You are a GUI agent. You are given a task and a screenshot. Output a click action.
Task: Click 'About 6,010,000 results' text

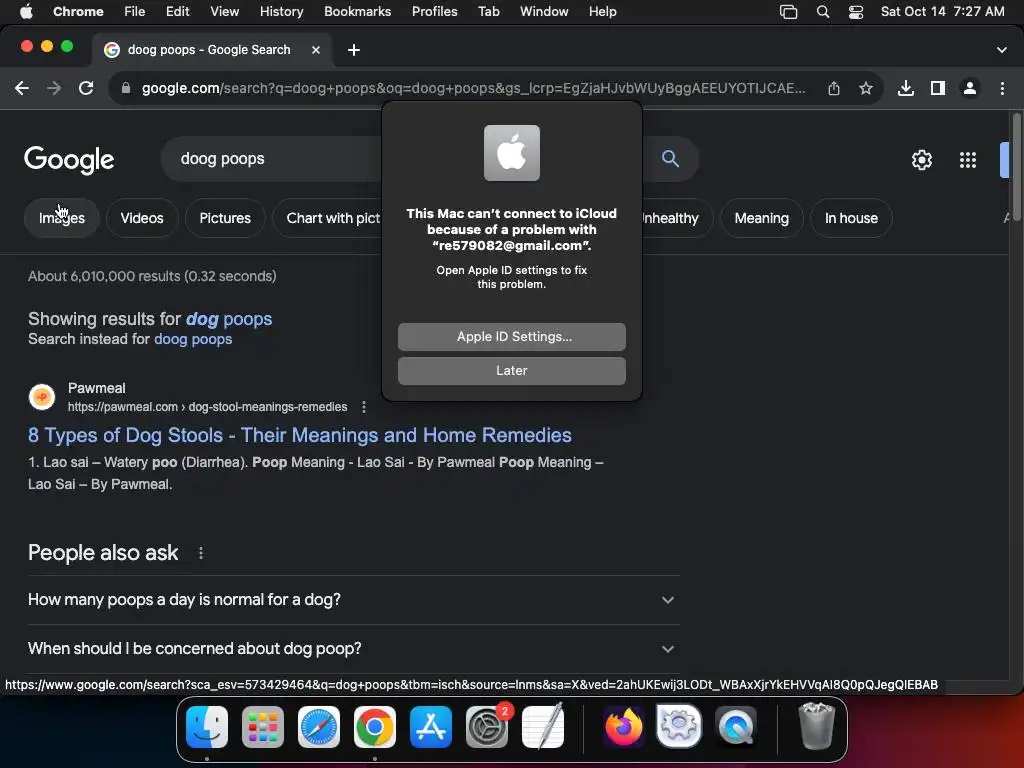[152, 276]
